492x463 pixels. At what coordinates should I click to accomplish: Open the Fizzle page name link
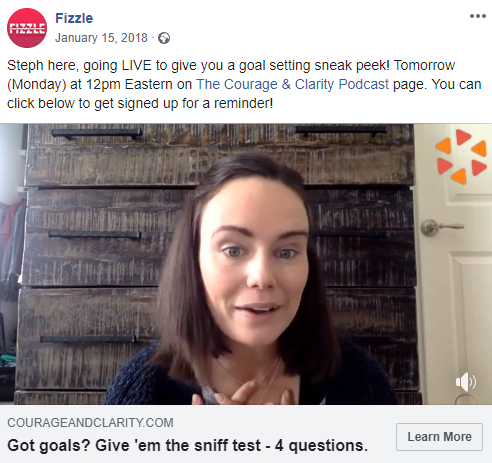[x=74, y=18]
